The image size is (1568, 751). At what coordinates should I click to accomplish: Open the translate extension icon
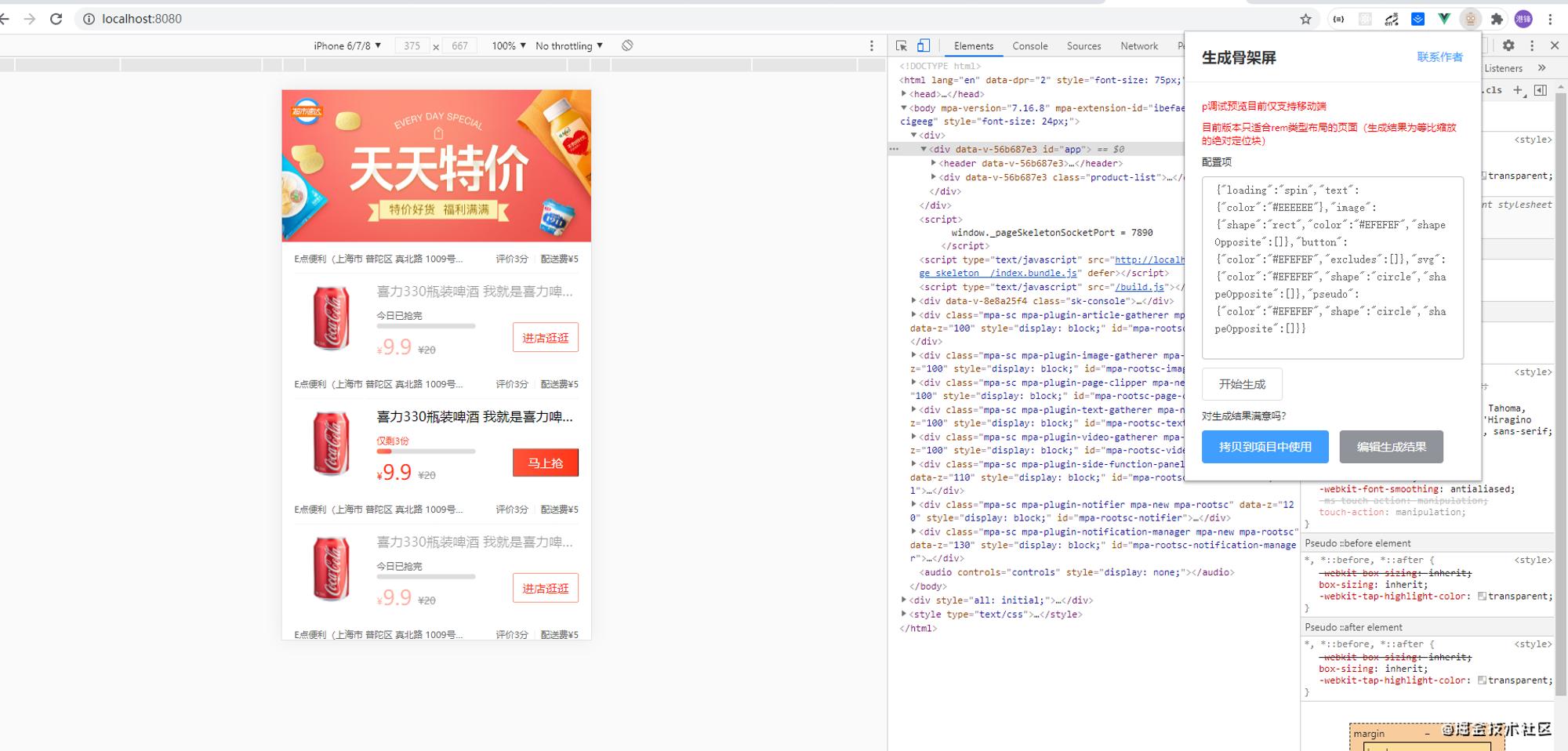point(1392,19)
